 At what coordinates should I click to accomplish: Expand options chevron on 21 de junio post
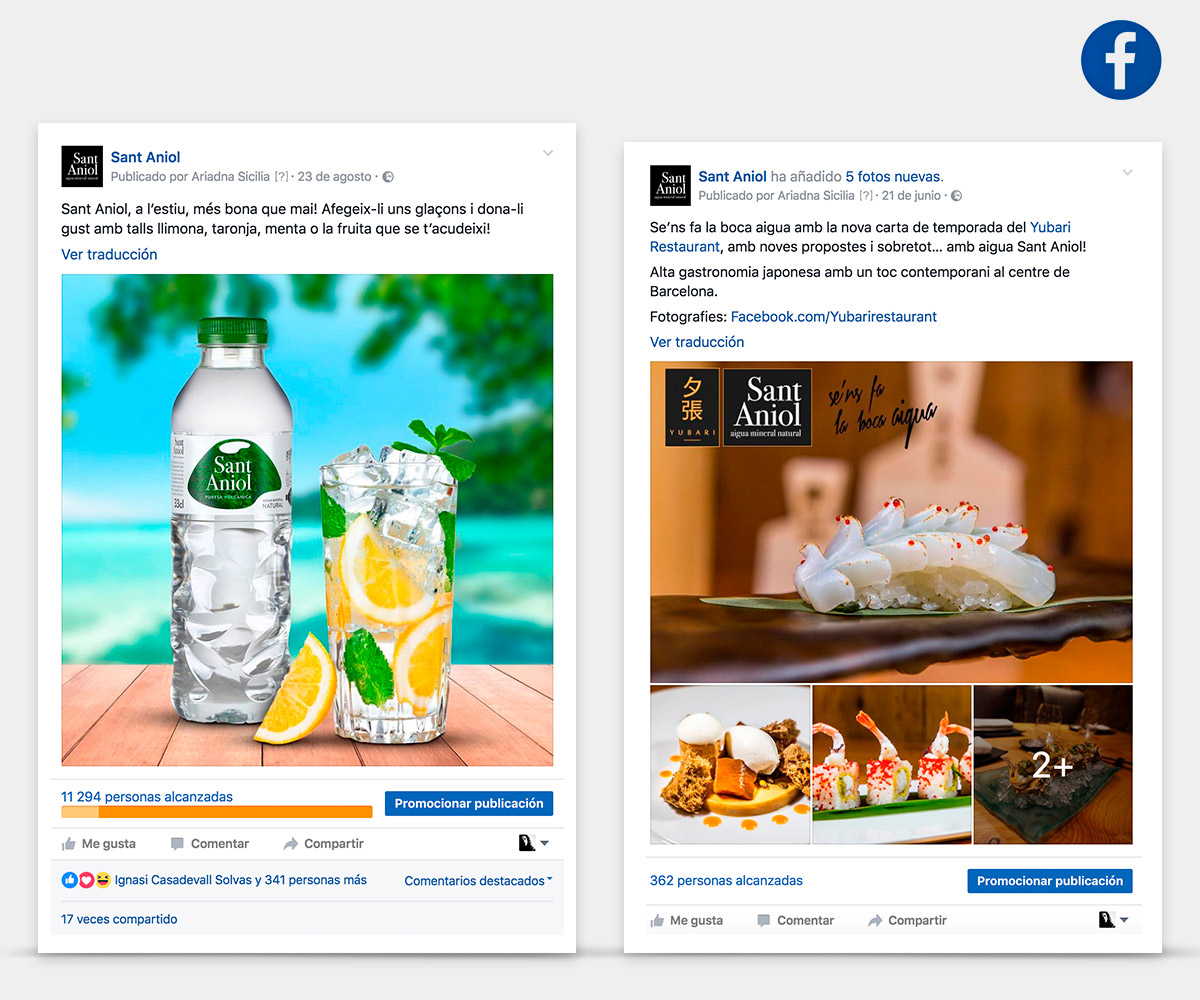[1127, 173]
